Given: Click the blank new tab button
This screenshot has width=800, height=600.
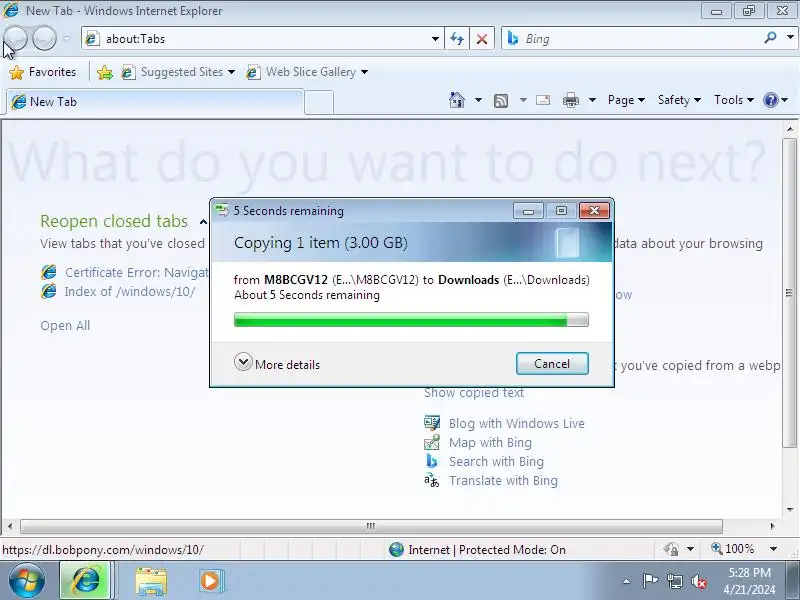Looking at the screenshot, I should tap(319, 103).
